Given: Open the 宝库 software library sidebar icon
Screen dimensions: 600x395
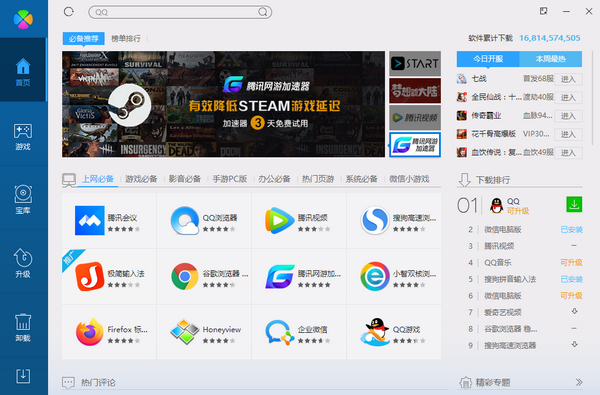Looking at the screenshot, I should (x=23, y=199).
